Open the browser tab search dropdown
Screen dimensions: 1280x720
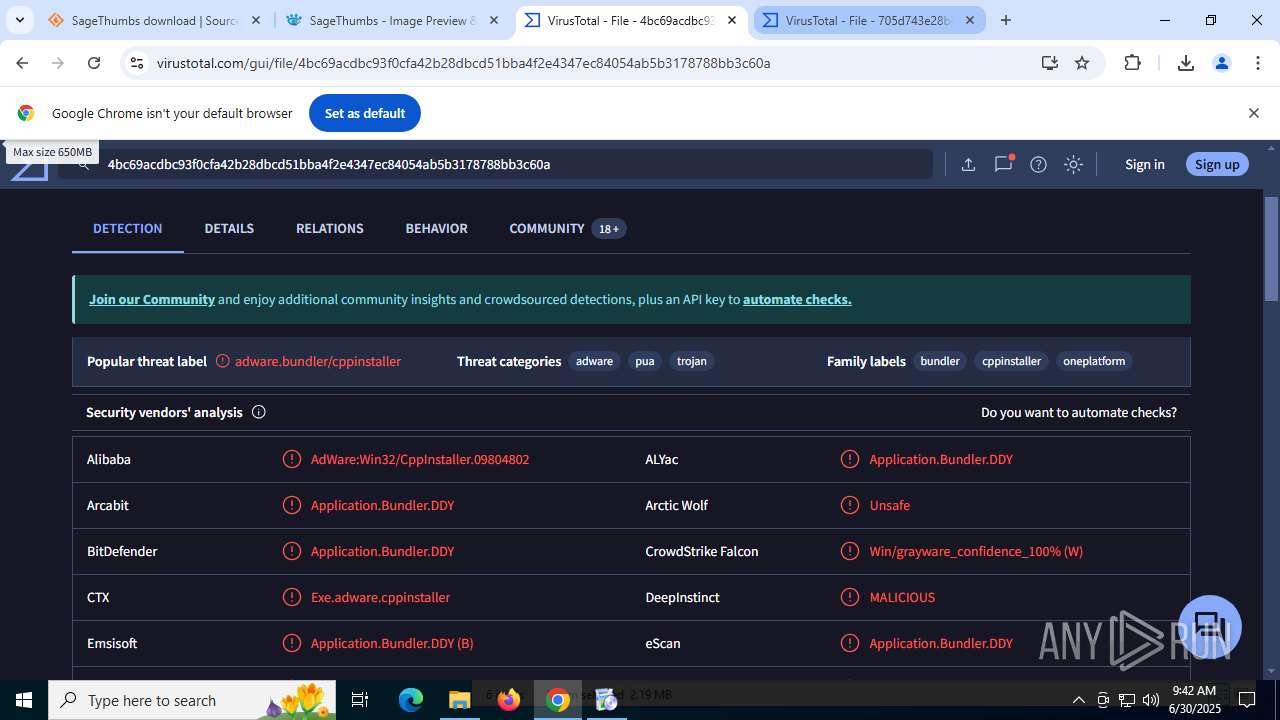pyautogui.click(x=19, y=20)
